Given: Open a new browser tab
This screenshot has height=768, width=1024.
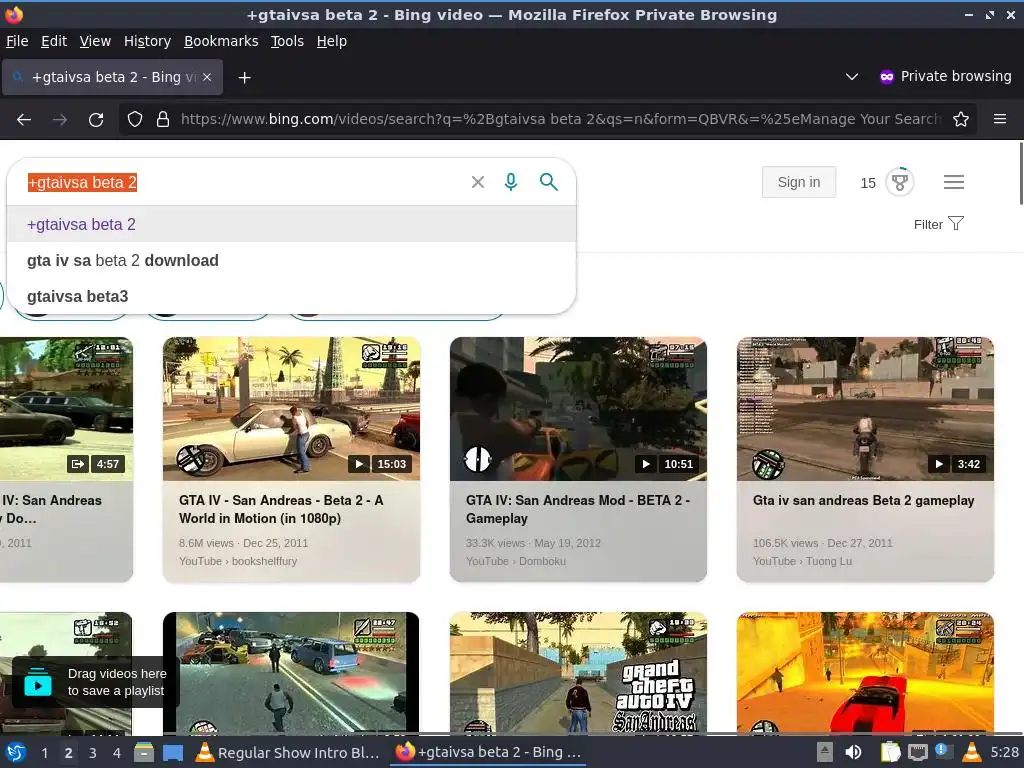Looking at the screenshot, I should click(244, 78).
